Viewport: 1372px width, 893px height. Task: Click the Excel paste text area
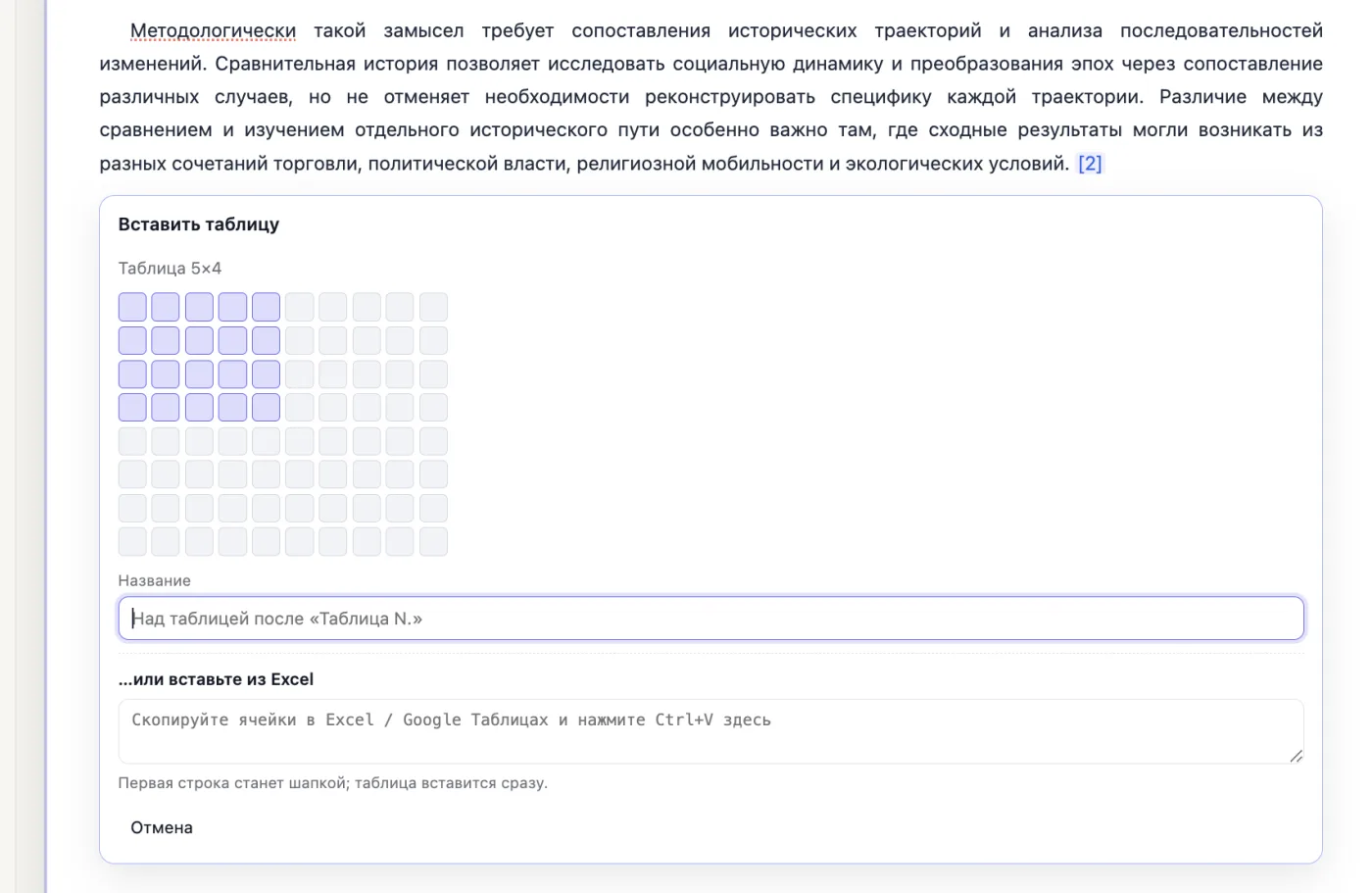710,731
